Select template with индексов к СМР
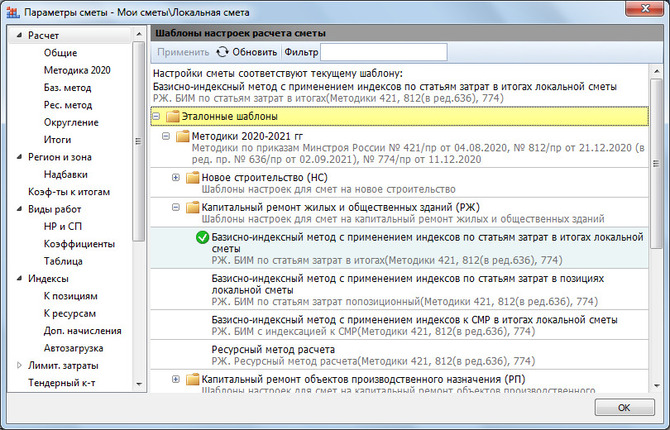 point(399,325)
